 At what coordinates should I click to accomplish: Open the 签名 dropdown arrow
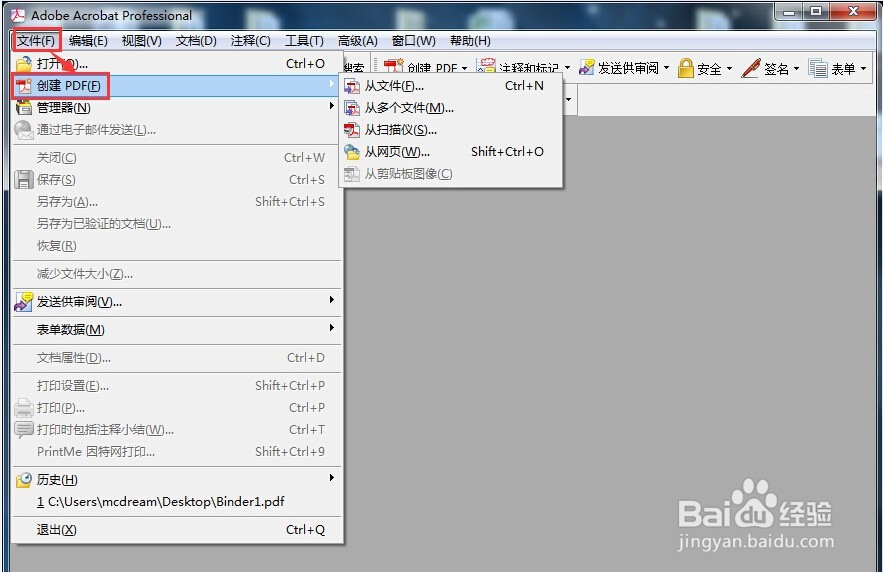coord(796,69)
